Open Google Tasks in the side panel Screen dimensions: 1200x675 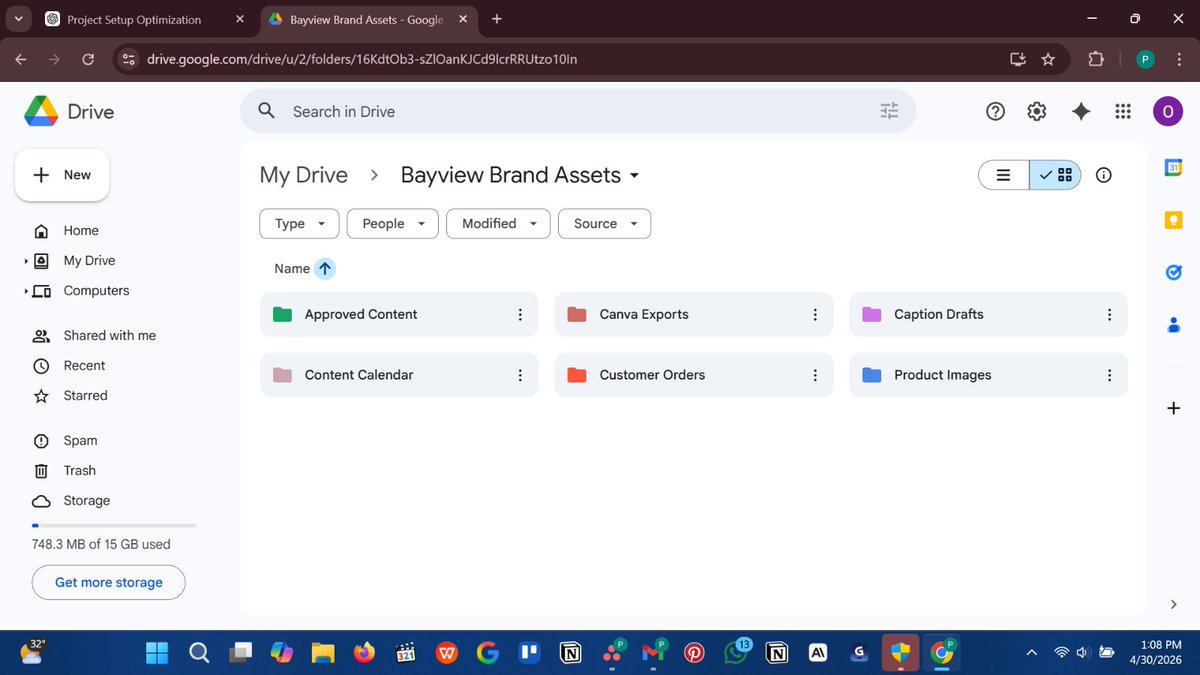1173,271
